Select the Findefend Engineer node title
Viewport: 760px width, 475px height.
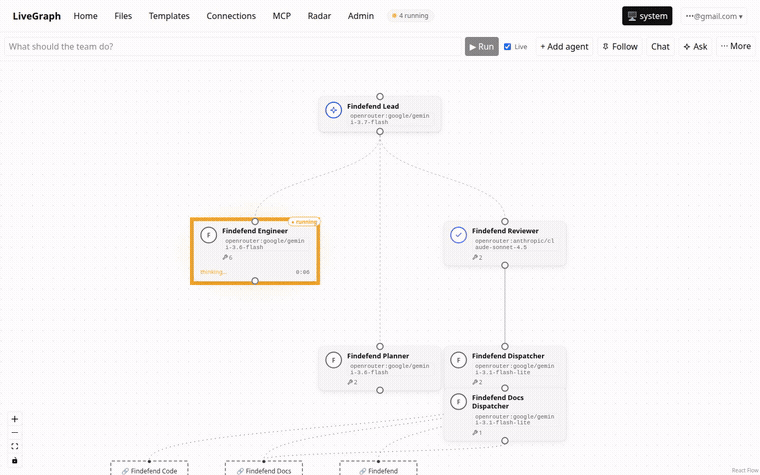255,231
